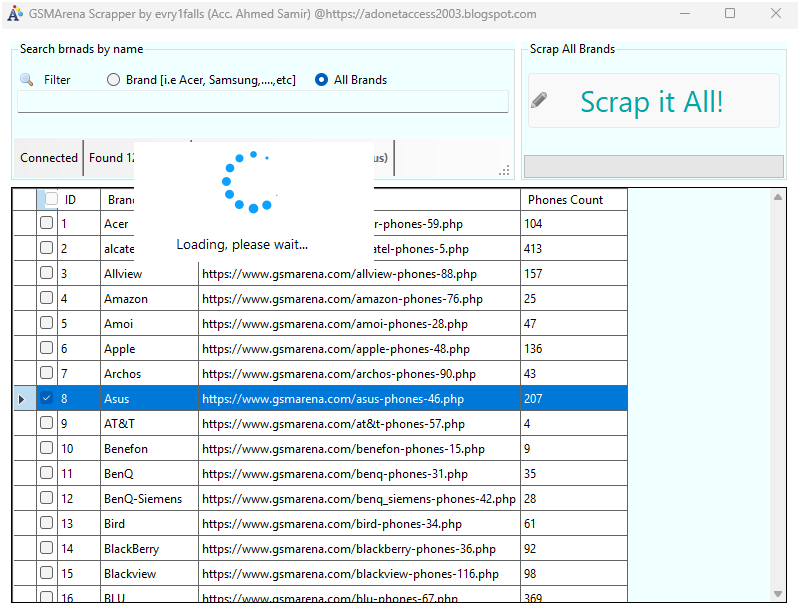
Task: Click the benq-phones-31.php URL cell
Action: point(359,474)
